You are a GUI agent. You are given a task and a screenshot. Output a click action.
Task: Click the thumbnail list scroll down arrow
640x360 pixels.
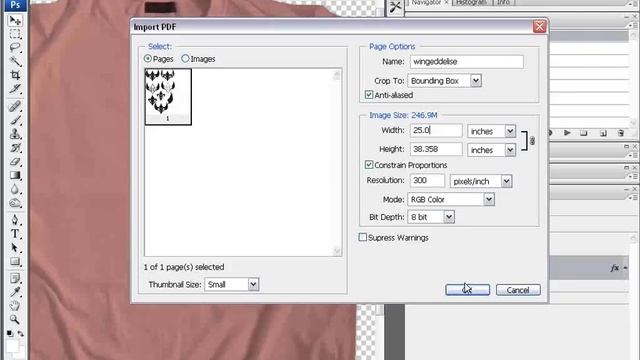(337, 251)
